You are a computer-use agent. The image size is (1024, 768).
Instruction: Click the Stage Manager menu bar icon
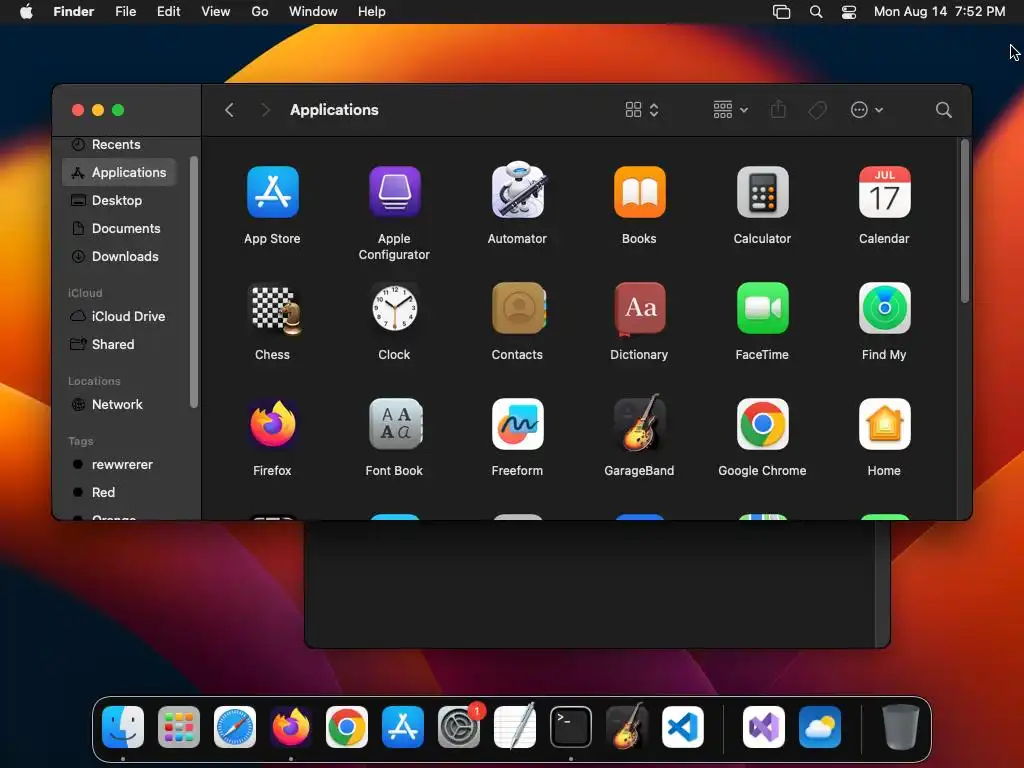pyautogui.click(x=781, y=12)
